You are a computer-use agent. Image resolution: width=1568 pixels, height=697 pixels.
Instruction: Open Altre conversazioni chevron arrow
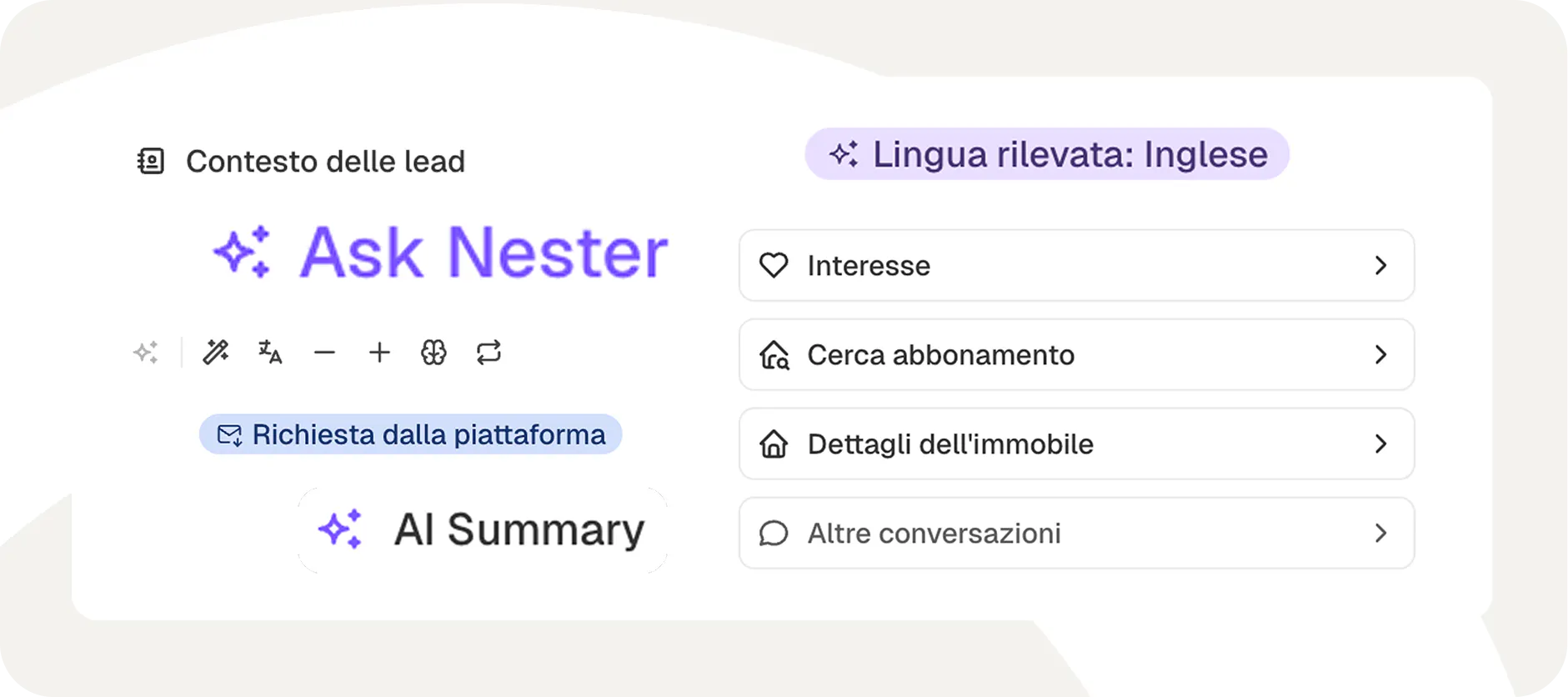tap(1380, 533)
